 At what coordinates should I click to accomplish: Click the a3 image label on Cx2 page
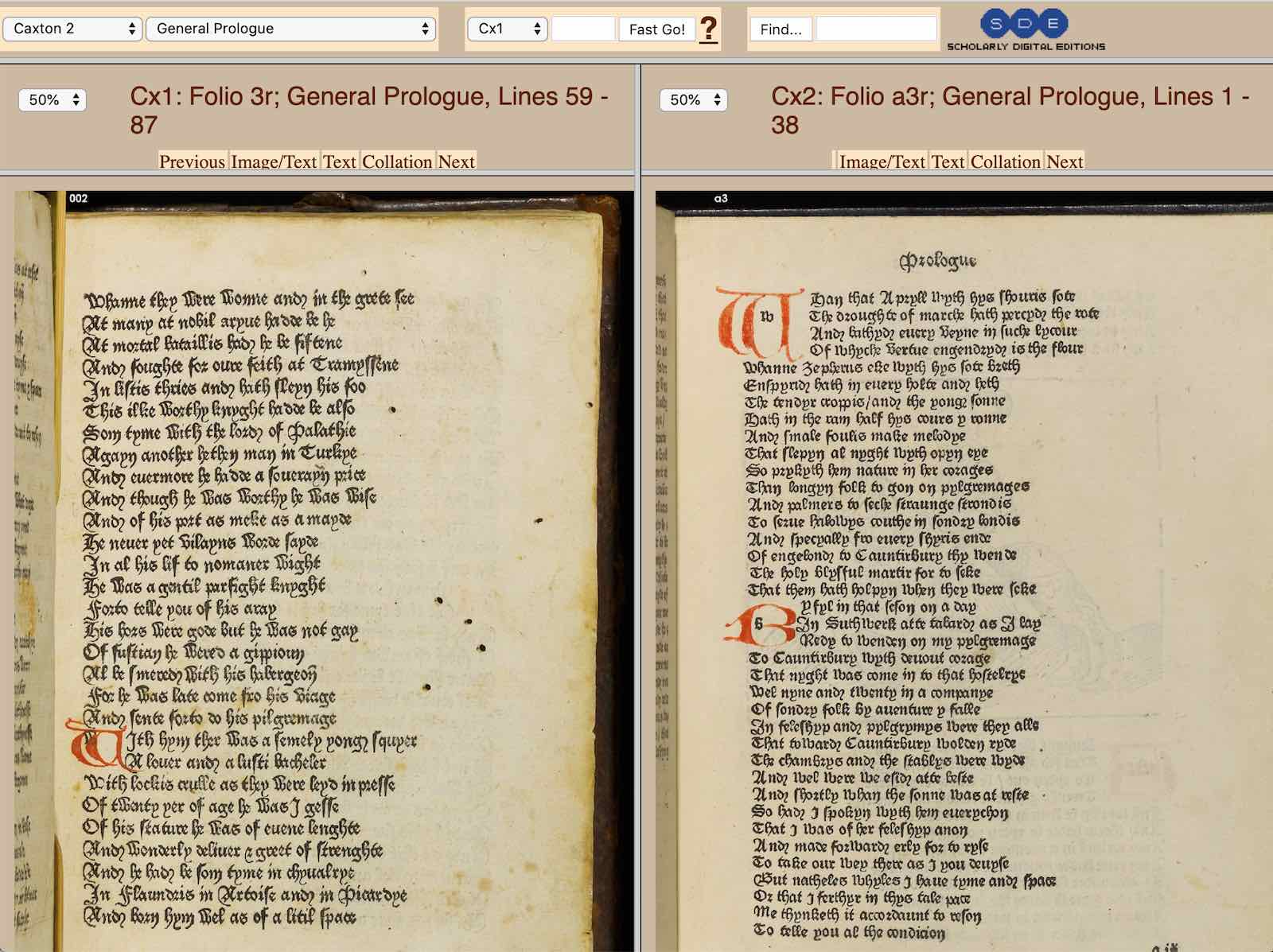tap(721, 198)
